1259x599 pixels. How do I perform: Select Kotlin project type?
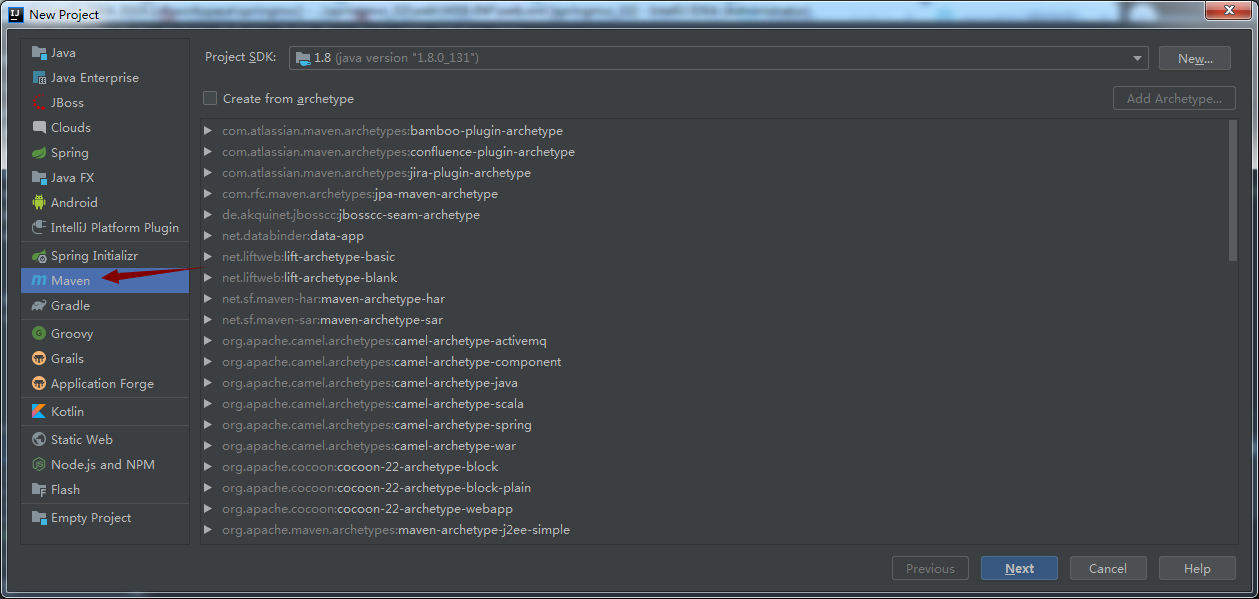105,412
